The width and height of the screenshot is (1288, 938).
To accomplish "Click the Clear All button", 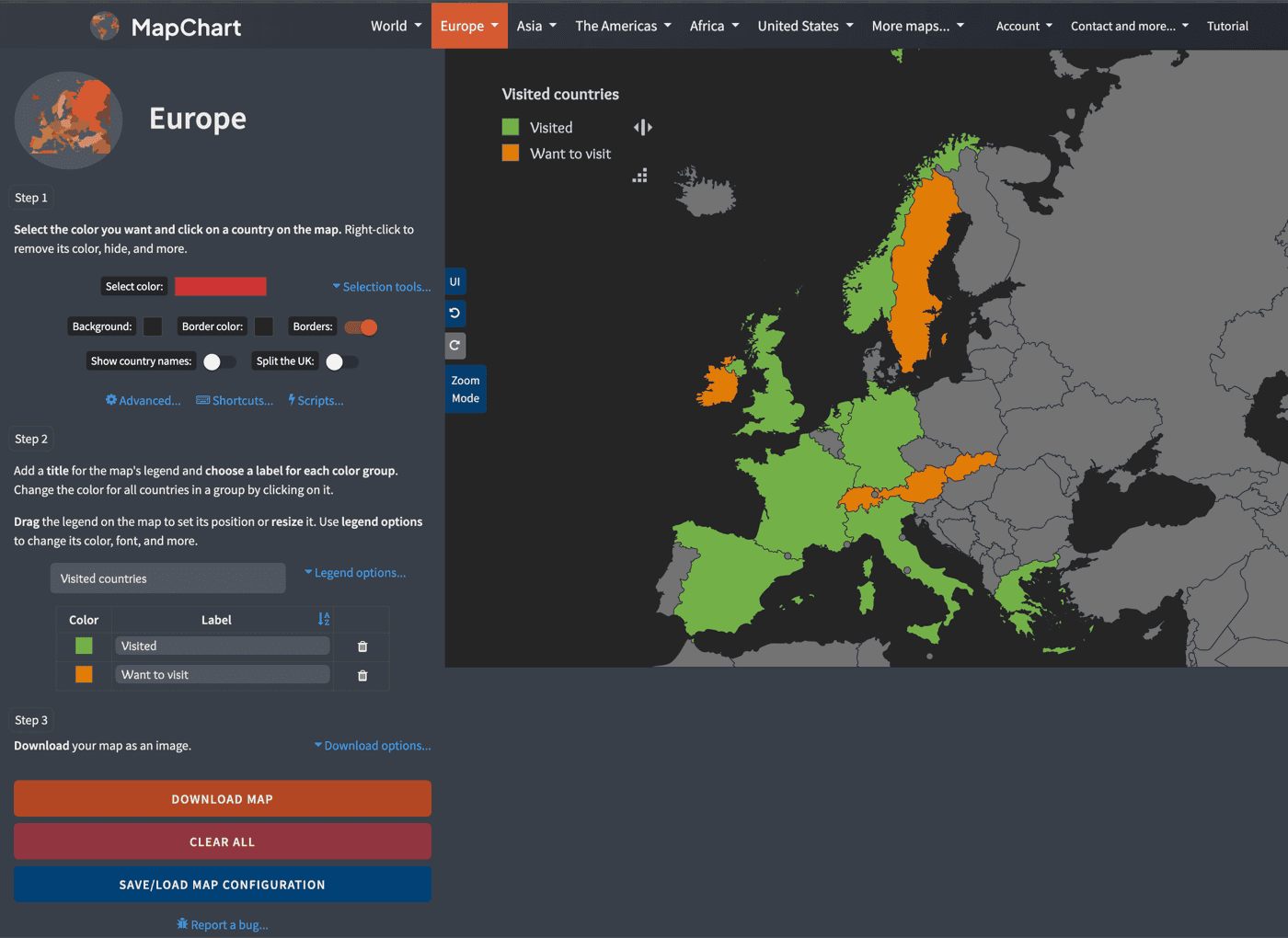I will (x=223, y=841).
